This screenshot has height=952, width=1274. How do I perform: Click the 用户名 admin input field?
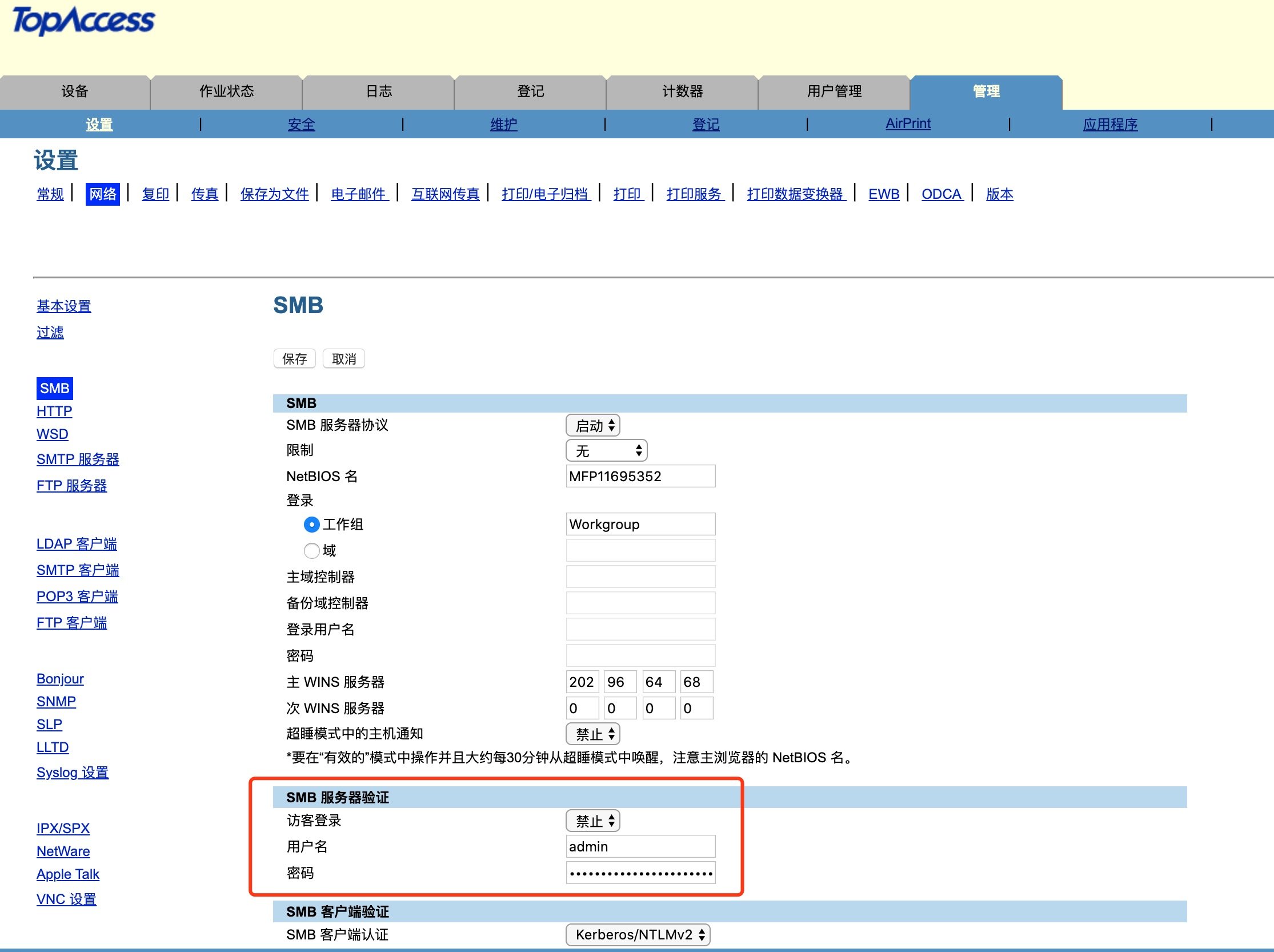tap(640, 847)
